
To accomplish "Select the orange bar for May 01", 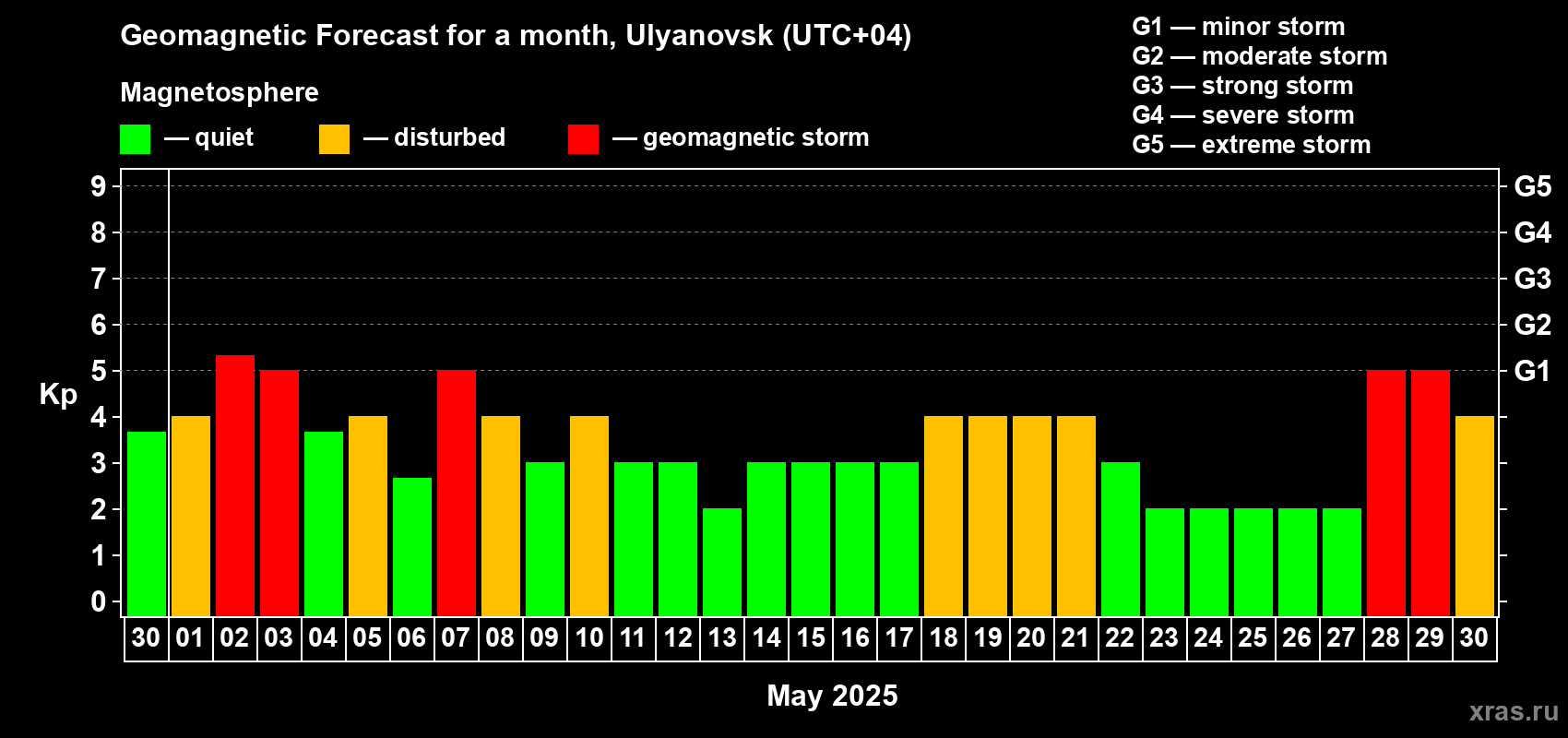I will (x=191, y=516).
